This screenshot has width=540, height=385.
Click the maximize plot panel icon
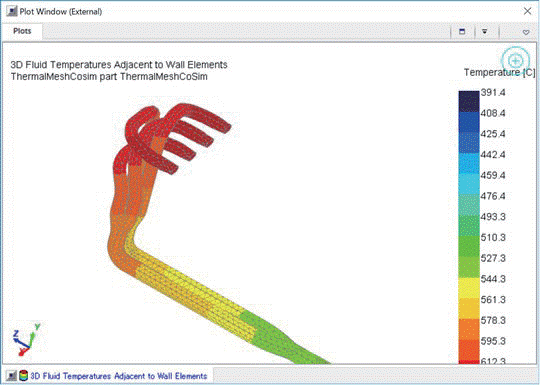pos(462,32)
